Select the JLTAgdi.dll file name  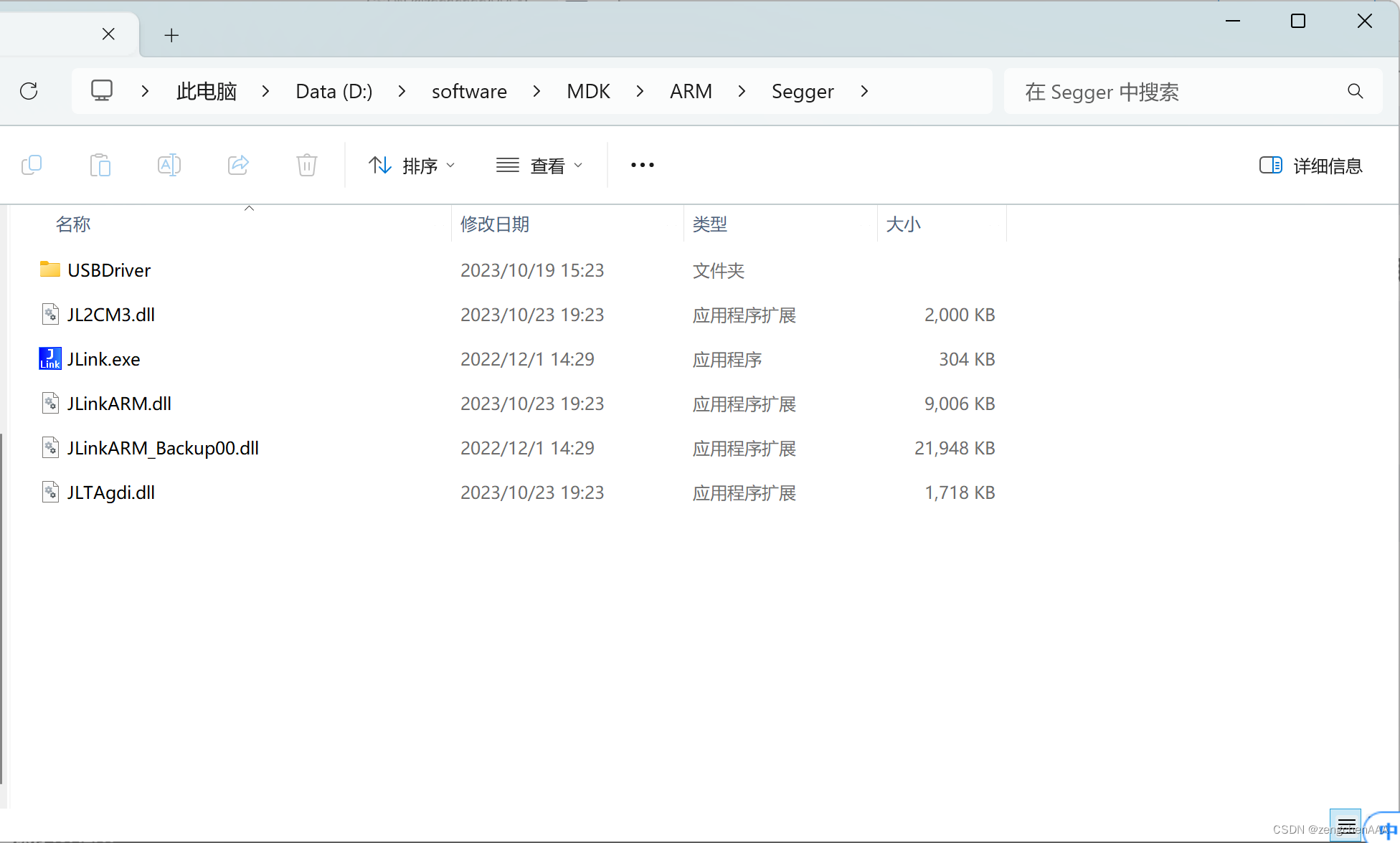coord(111,492)
